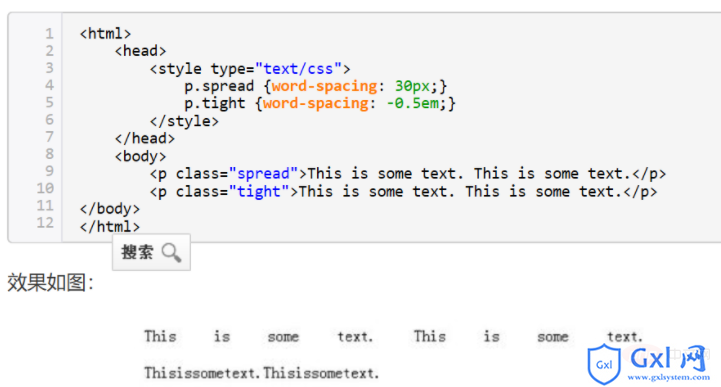Click the opening <html> tag text

click(105, 34)
